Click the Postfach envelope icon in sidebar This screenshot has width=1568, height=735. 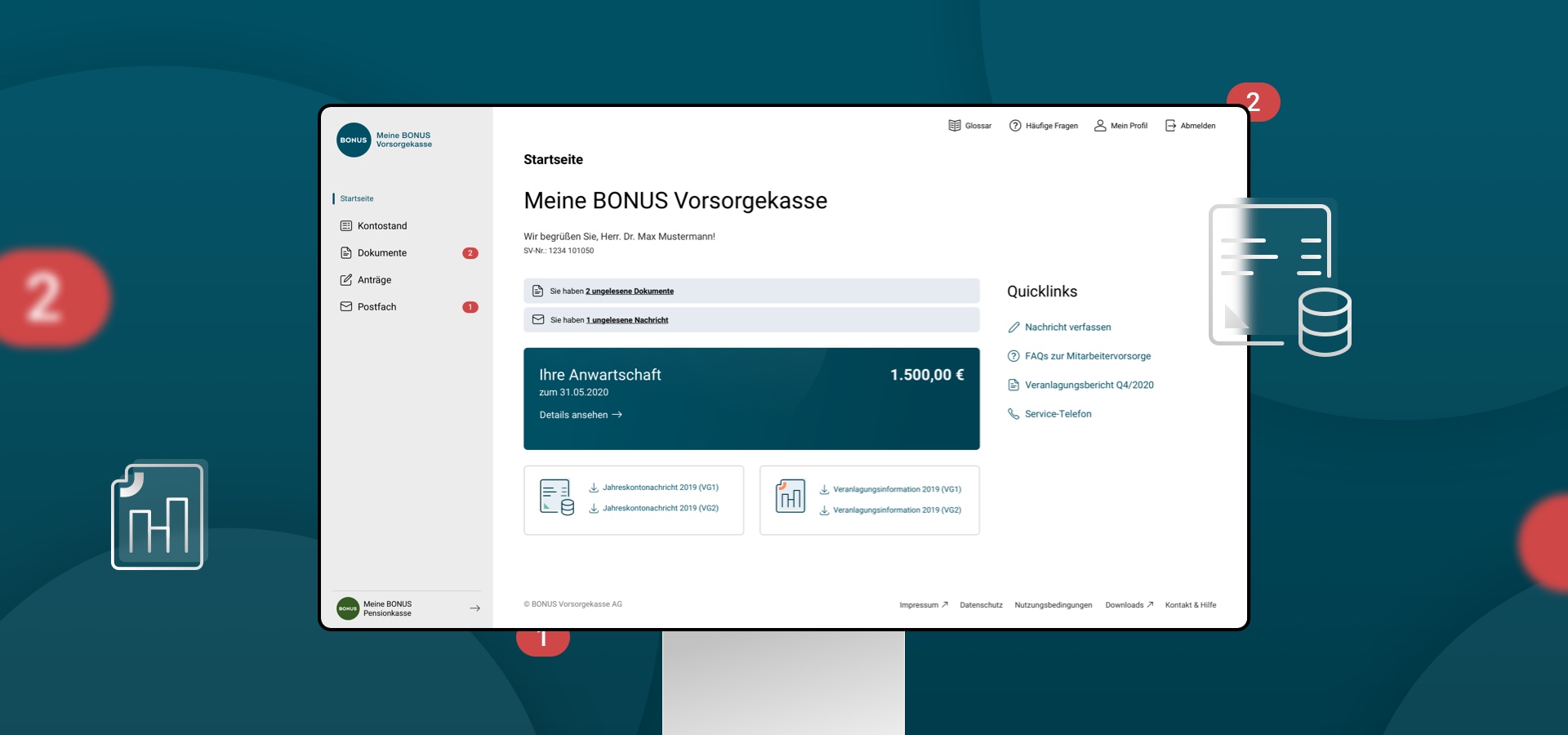tap(346, 306)
